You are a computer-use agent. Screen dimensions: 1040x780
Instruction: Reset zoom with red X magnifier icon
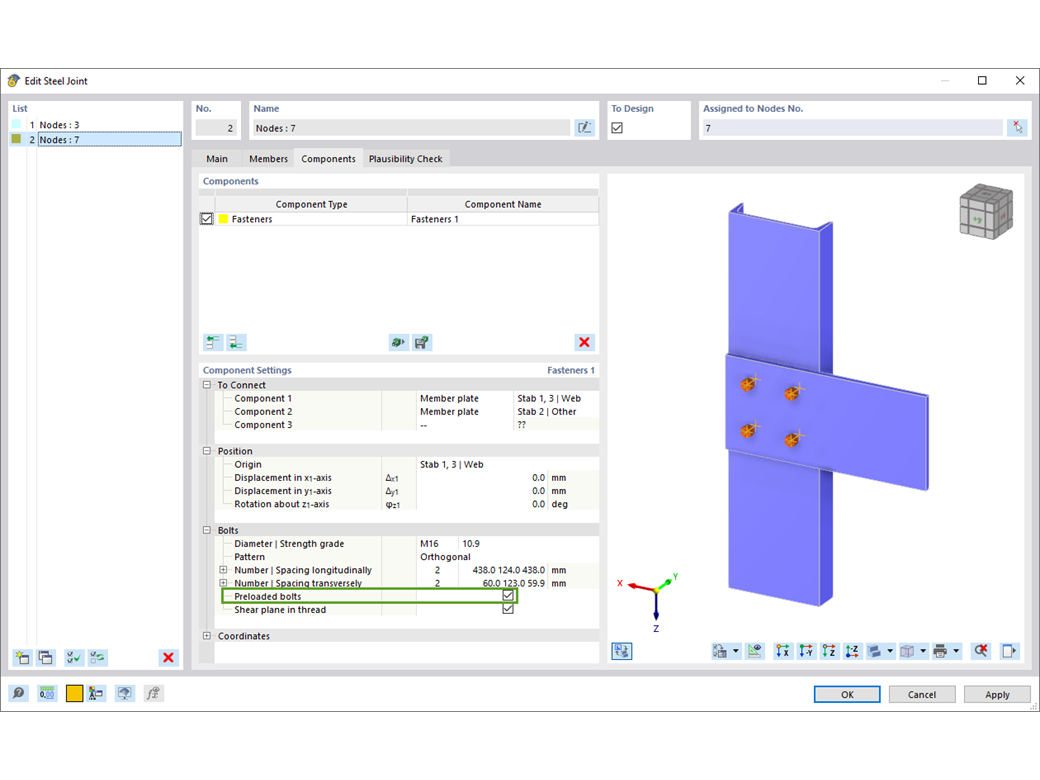981,651
